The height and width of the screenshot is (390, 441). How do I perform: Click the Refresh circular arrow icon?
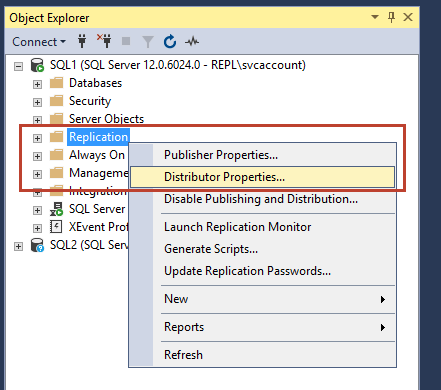tap(170, 41)
